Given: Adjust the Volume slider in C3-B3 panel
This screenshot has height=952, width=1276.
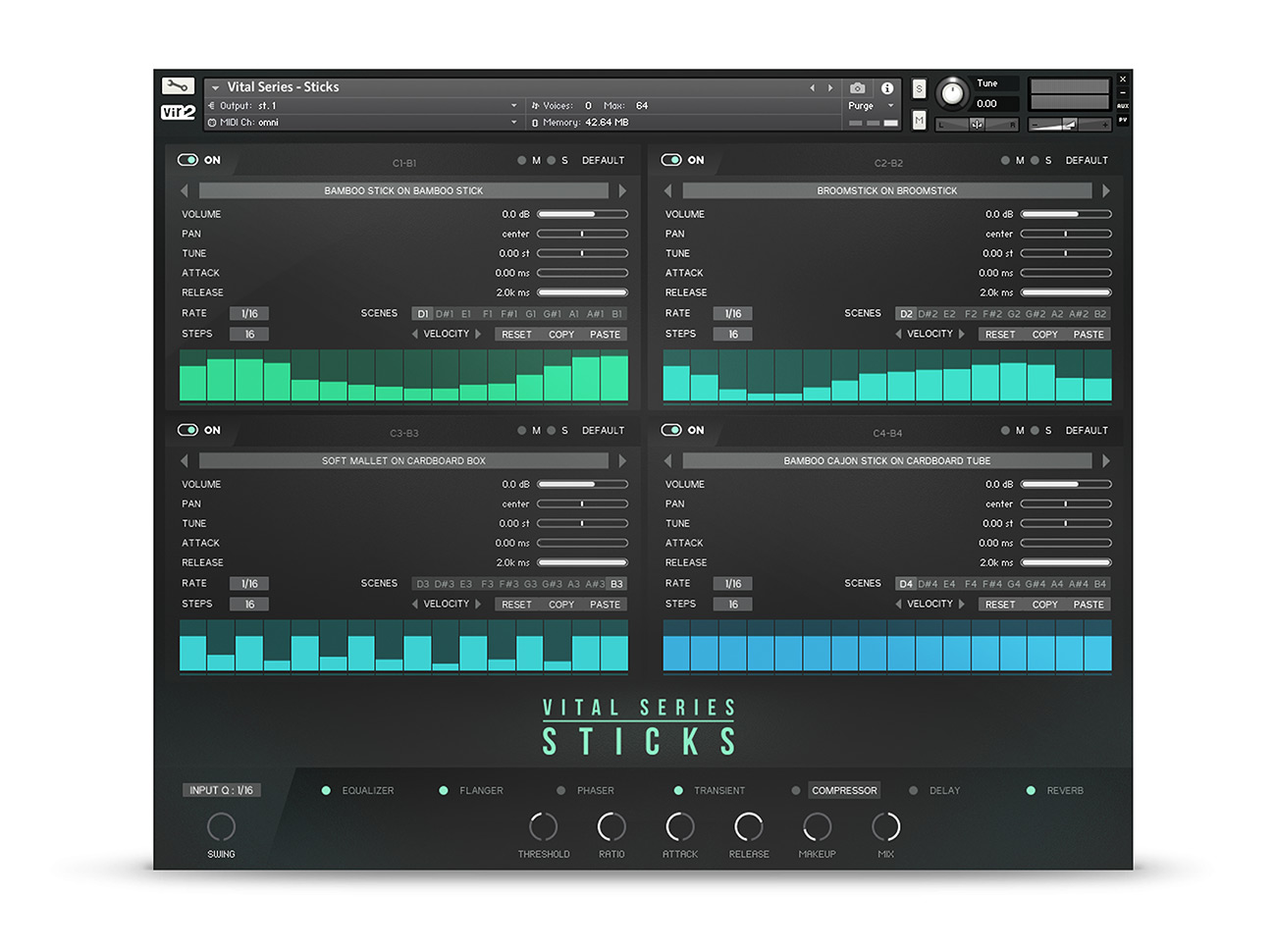Looking at the screenshot, I should pos(582,484).
